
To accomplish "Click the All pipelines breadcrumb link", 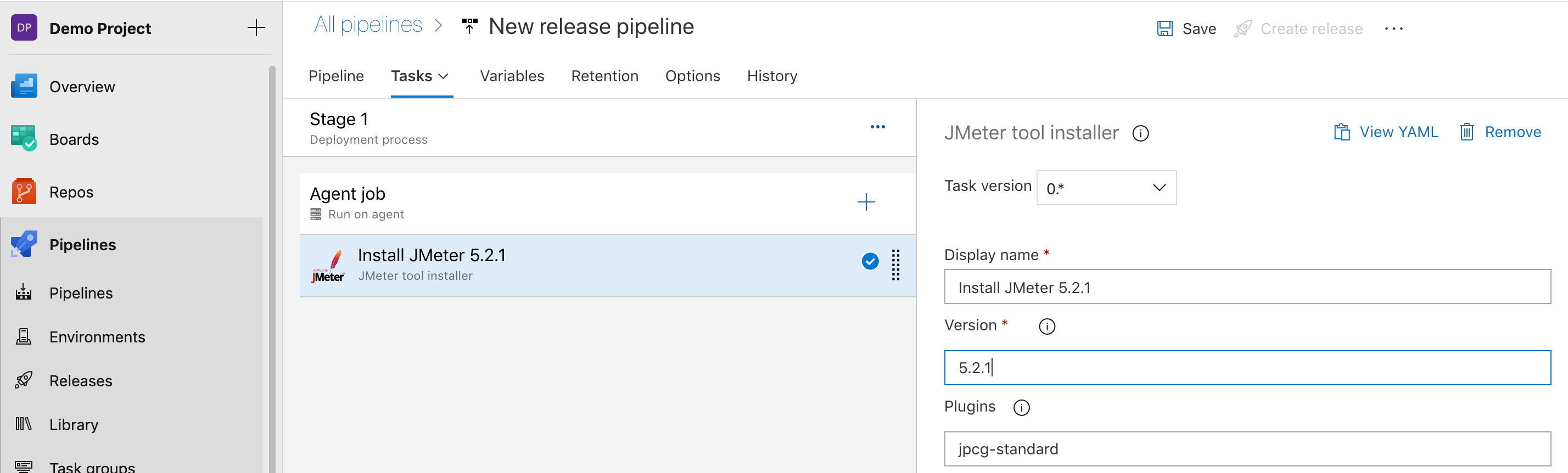I will 368,25.
